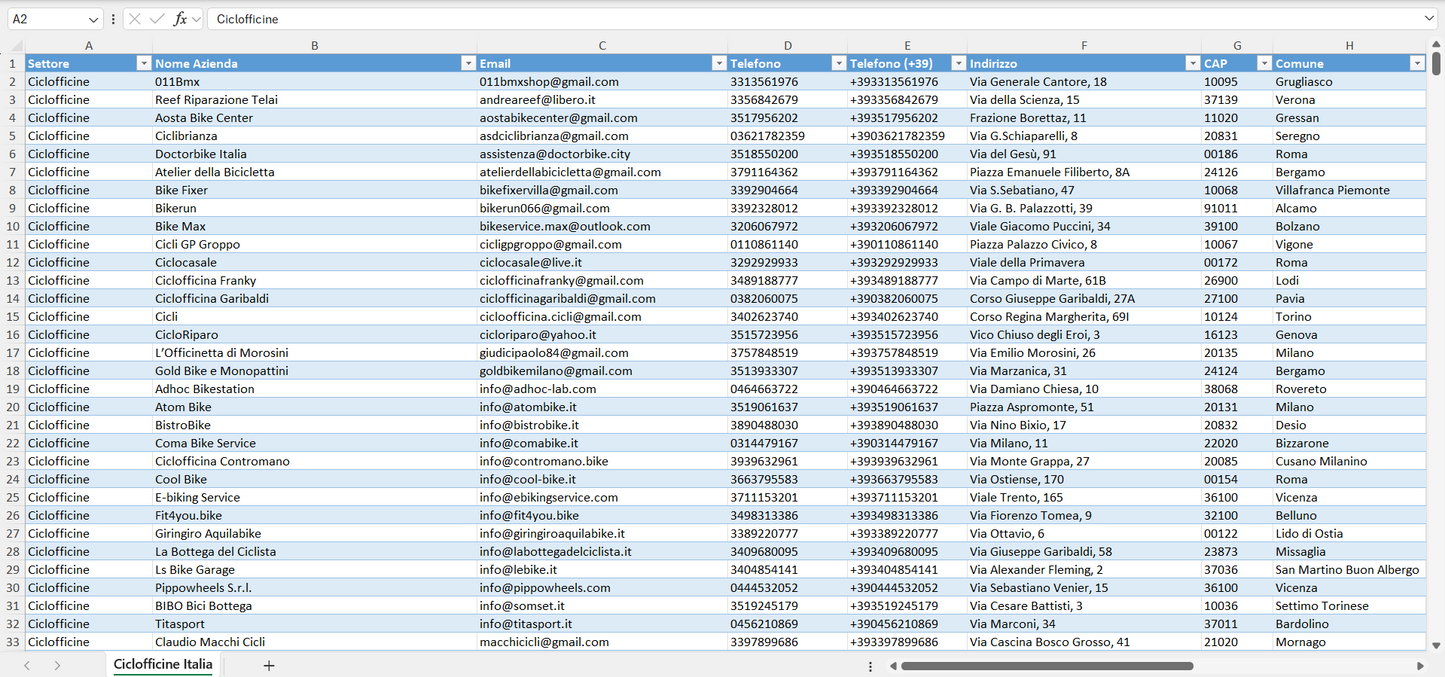Open the CAP column filter dropdown
This screenshot has width=1445, height=677.
pyautogui.click(x=1264, y=63)
